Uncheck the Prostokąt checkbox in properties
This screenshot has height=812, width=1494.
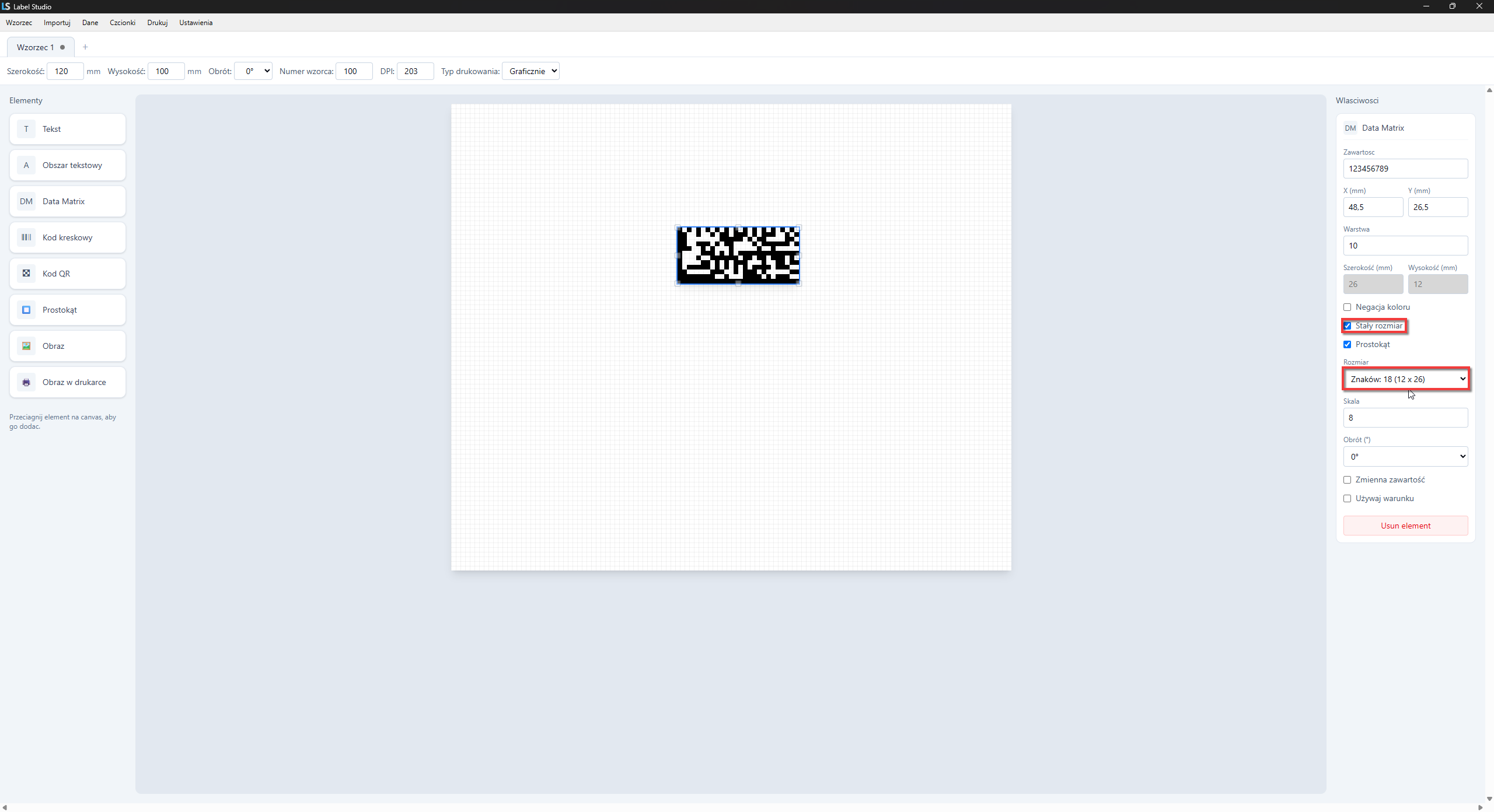click(1347, 345)
